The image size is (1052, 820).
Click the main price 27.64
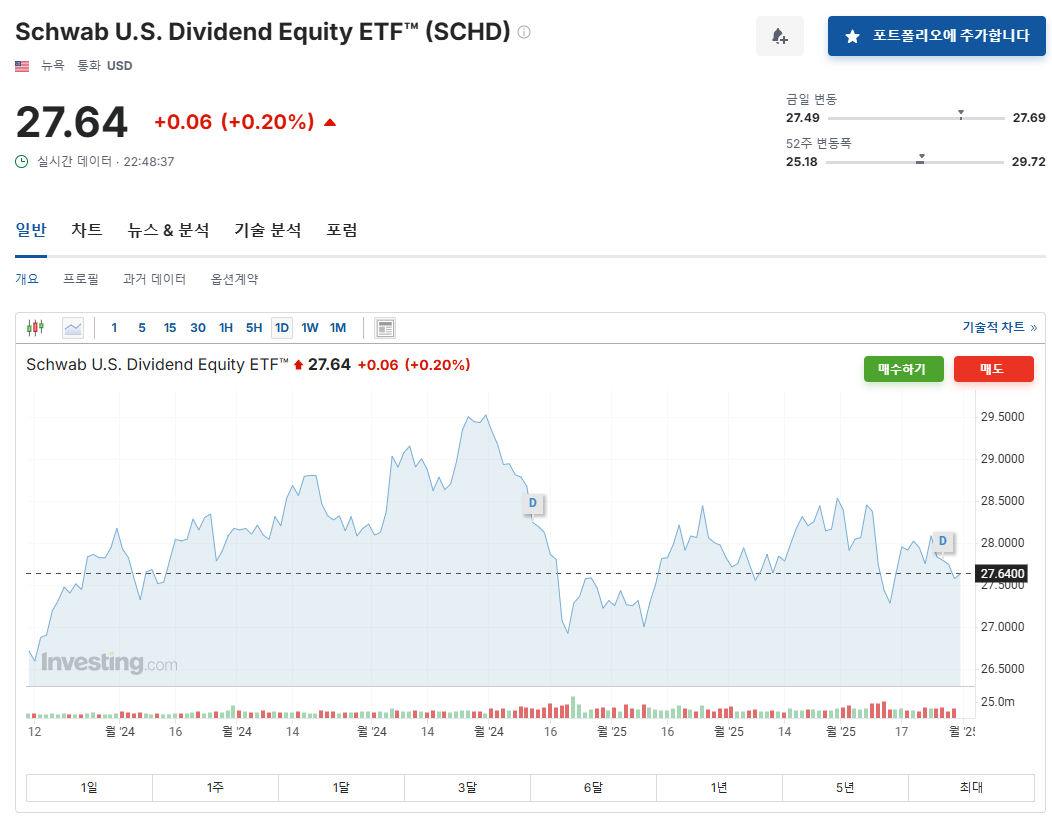(72, 122)
